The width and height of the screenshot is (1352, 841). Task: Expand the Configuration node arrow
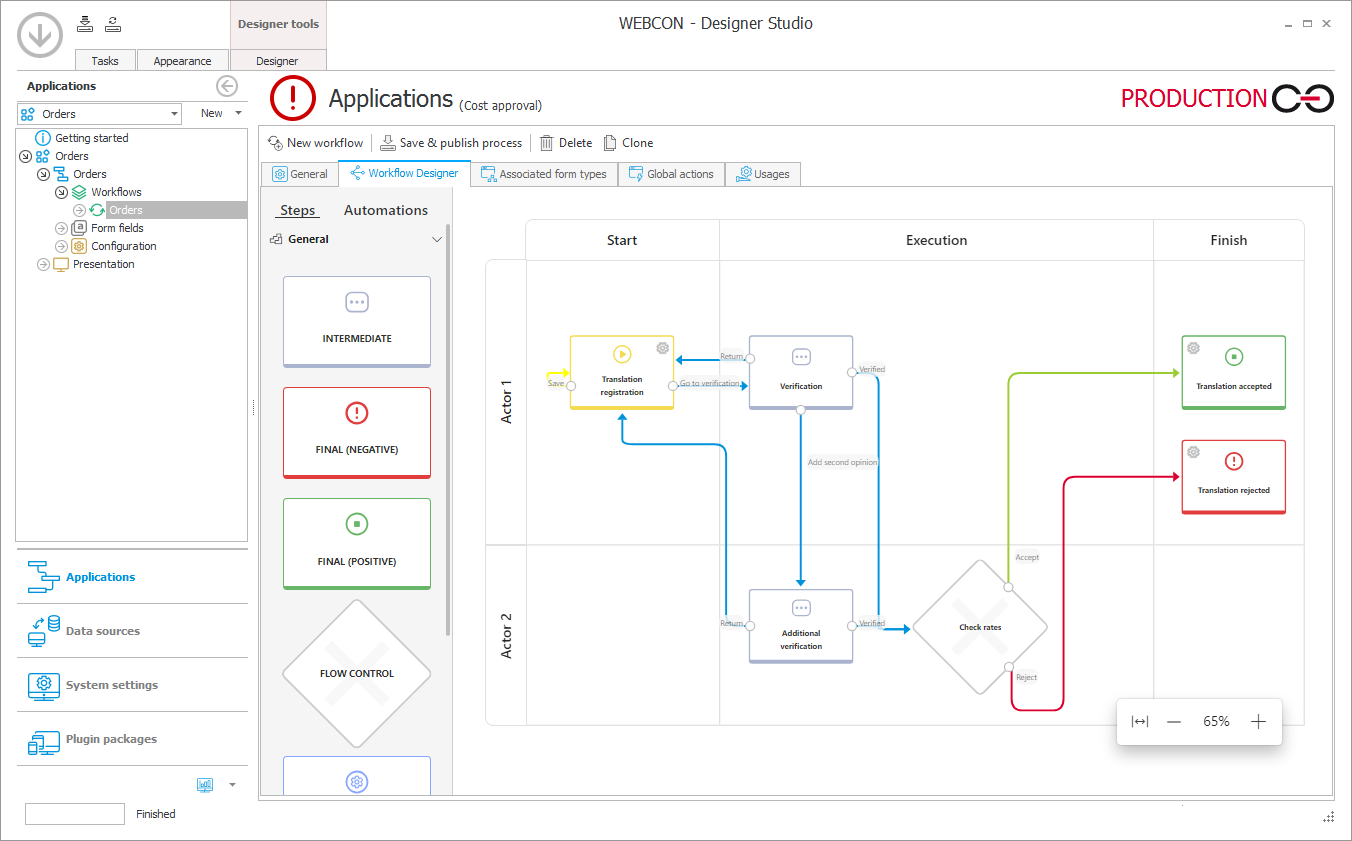click(61, 246)
